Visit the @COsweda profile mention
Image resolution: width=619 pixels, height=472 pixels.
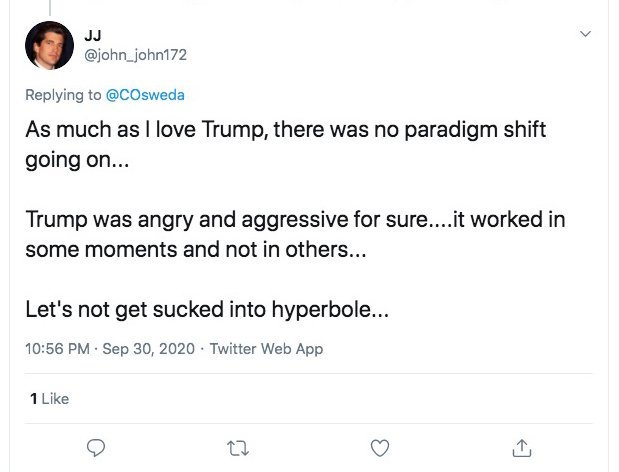coord(146,95)
